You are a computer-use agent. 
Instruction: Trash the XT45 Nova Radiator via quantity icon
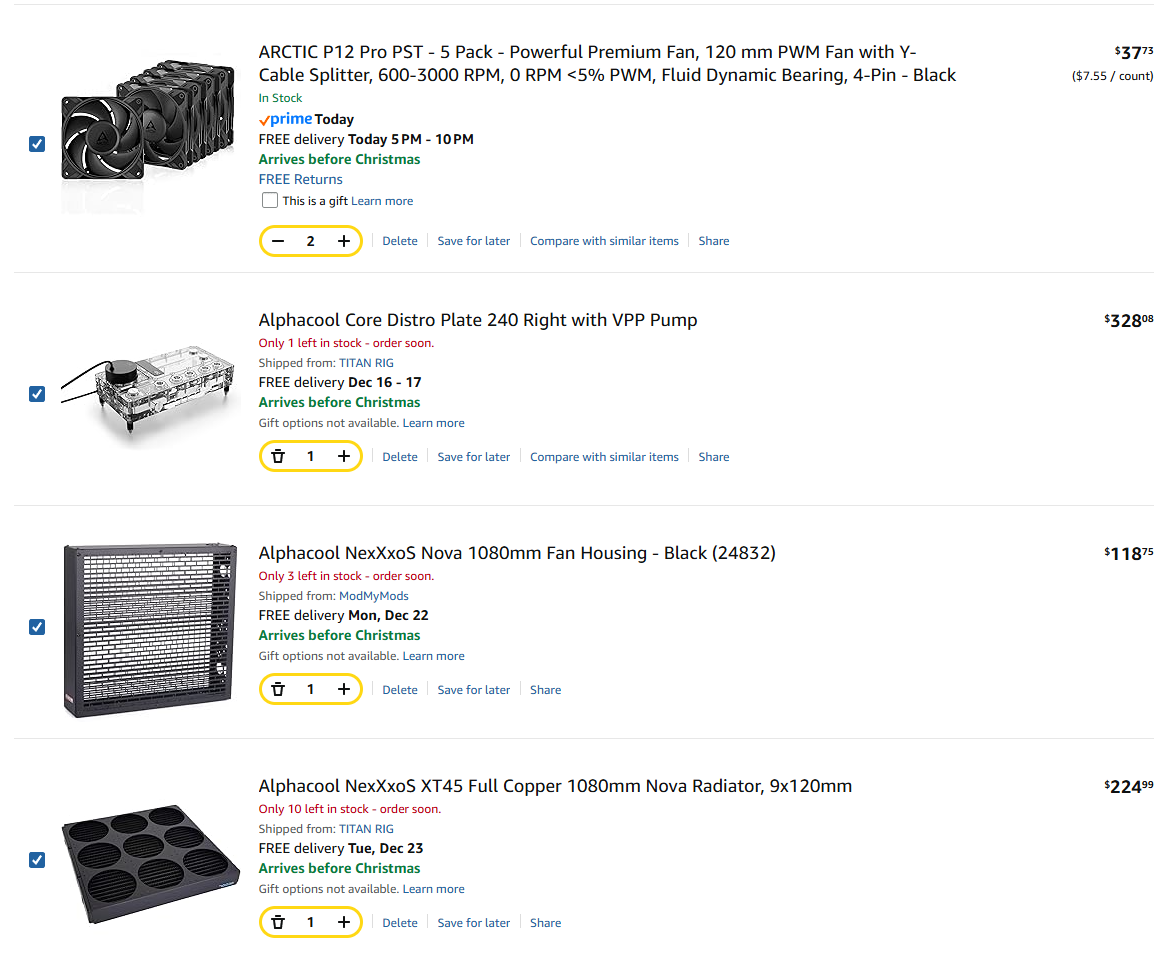click(279, 923)
